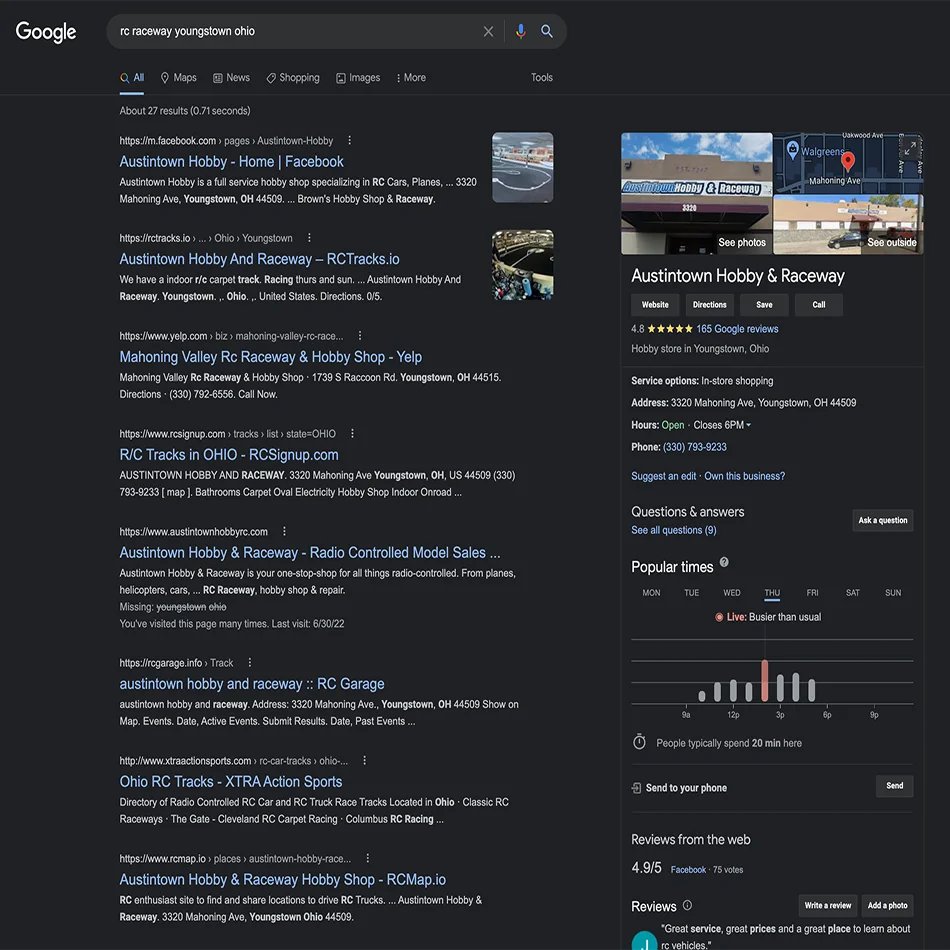This screenshot has height=950, width=950.
Task: Open Austintown Hobby & Raceway Radio Controlled result
Action: (x=310, y=553)
